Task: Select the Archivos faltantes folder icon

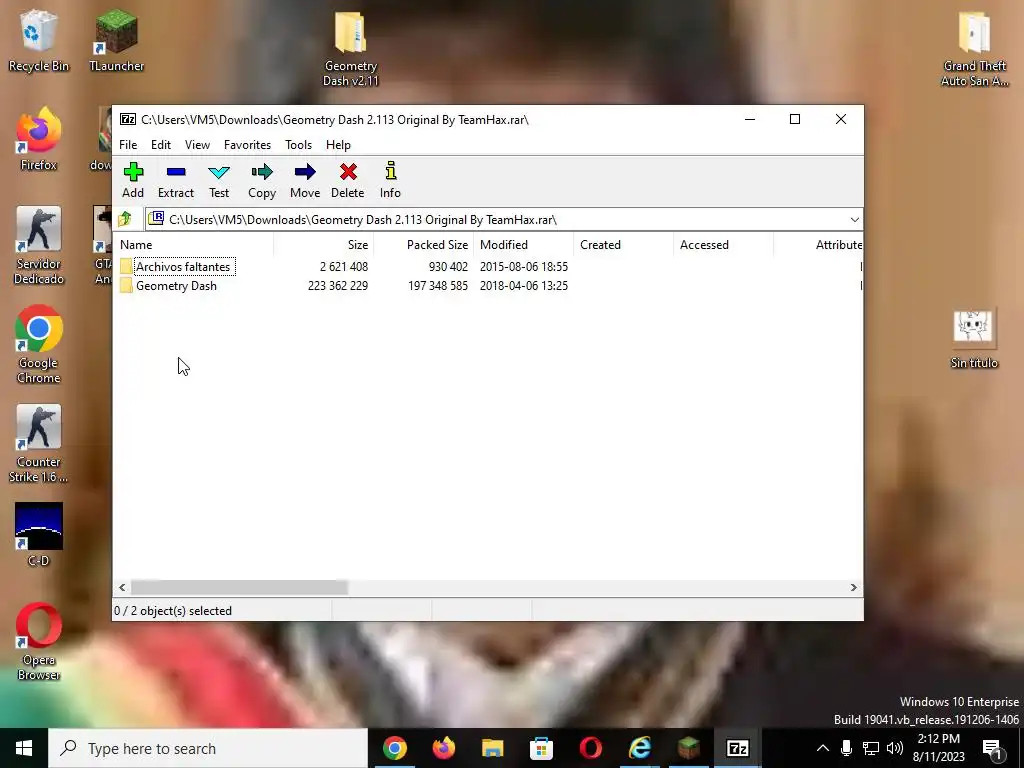Action: tap(126, 266)
